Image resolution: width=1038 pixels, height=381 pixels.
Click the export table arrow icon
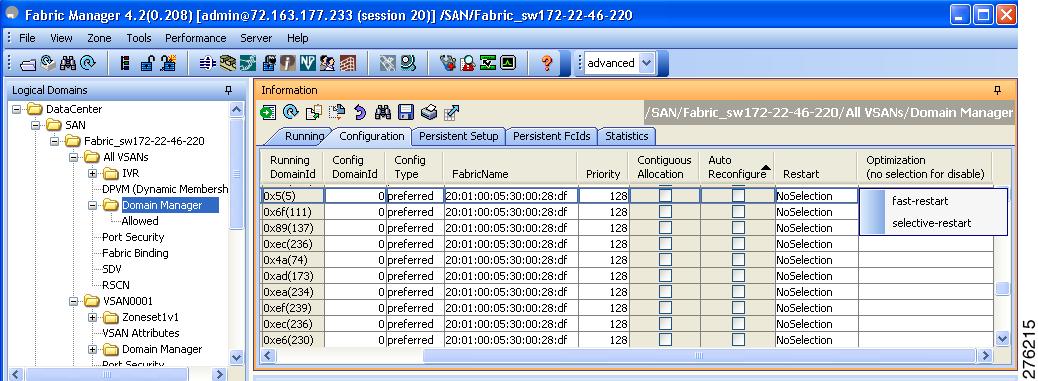(451, 113)
